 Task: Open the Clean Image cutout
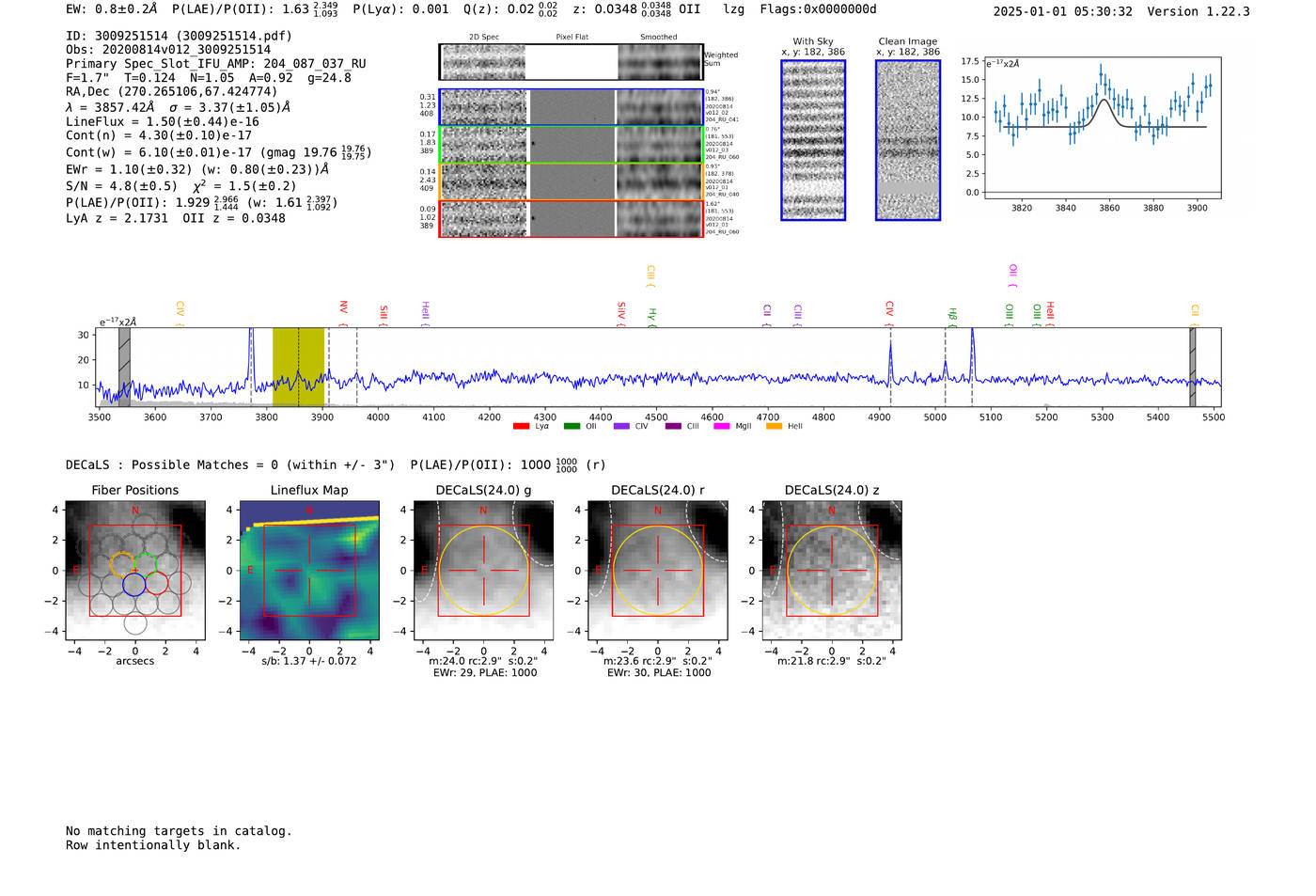[908, 140]
